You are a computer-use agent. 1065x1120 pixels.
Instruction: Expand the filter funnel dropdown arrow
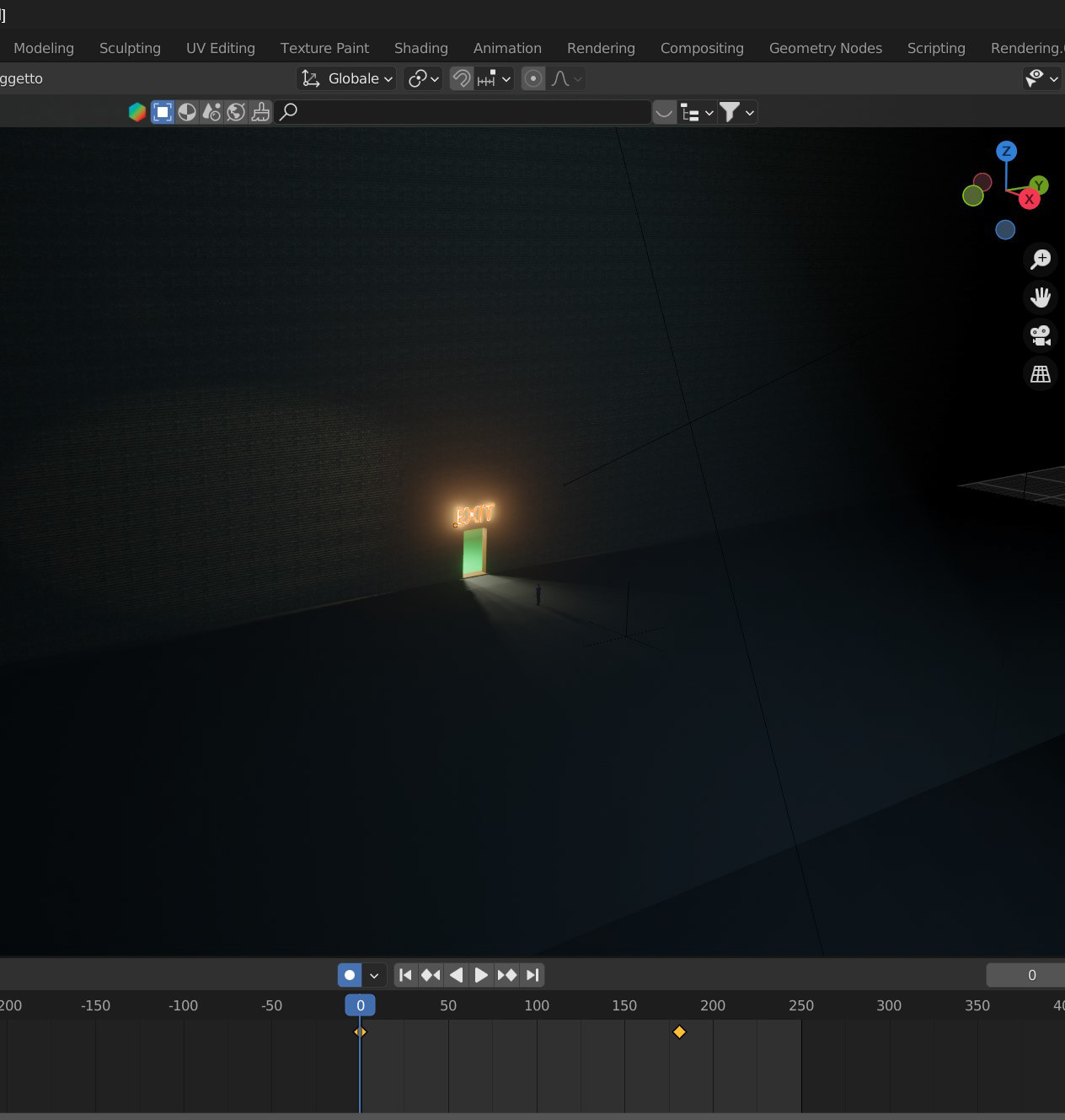coord(750,113)
